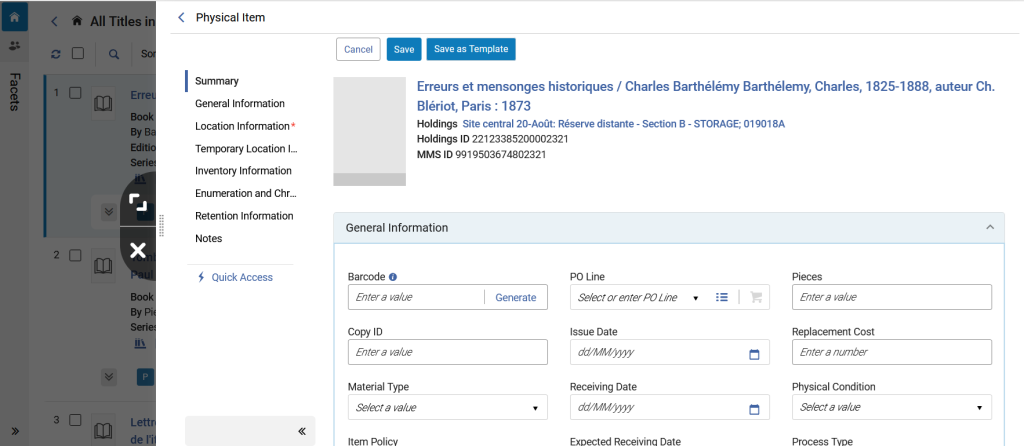Screen dimensions: 1024x446
Task: Open the Receiving Date calendar picker
Action: click(x=754, y=409)
